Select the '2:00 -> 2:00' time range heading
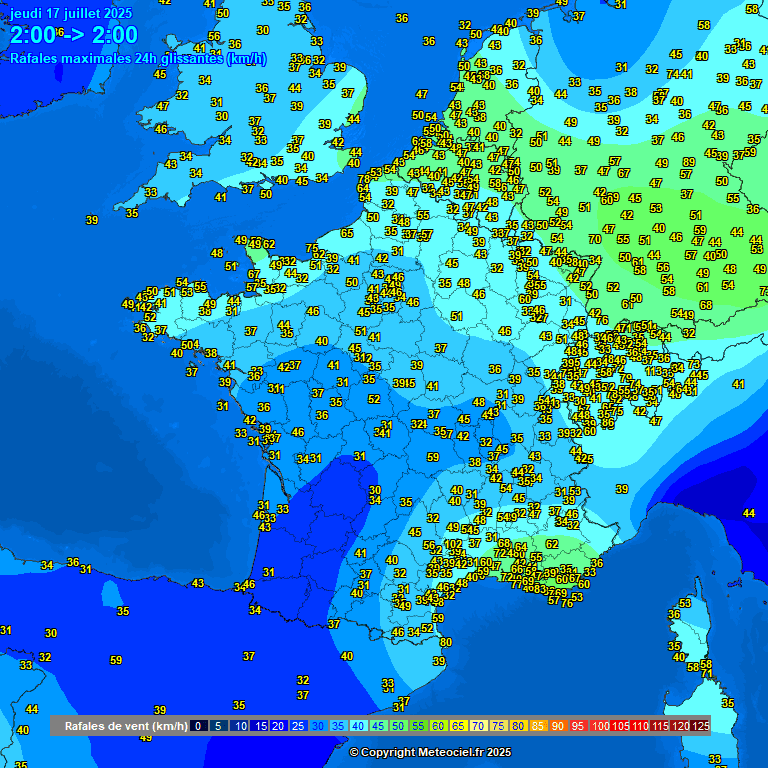 tap(74, 35)
